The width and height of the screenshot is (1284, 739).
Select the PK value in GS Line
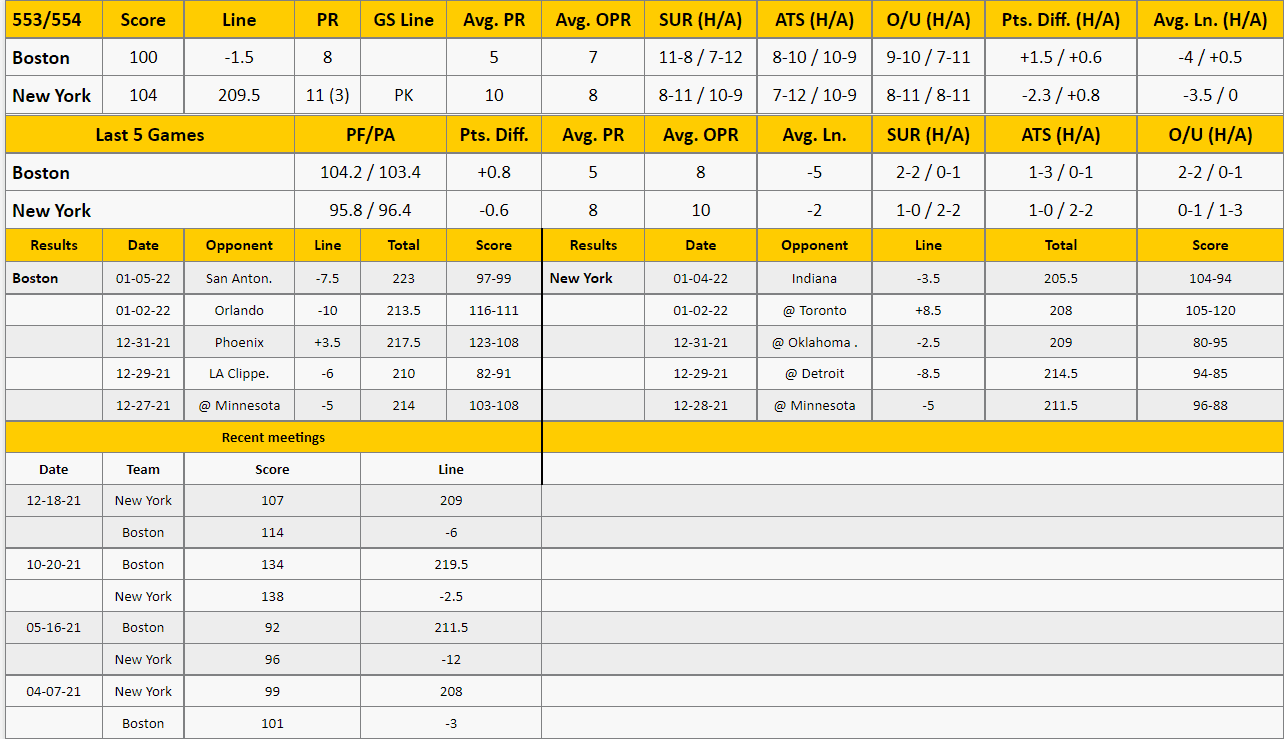(404, 96)
